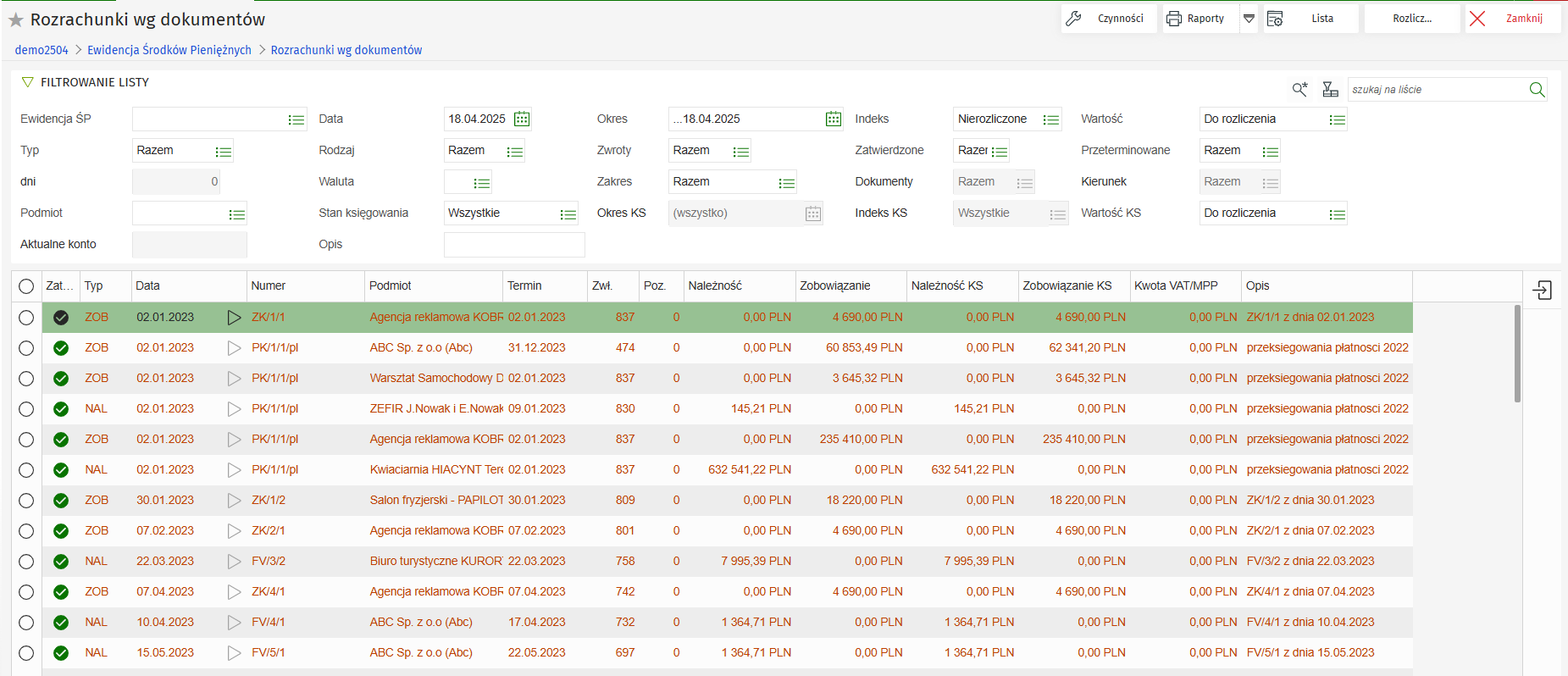Open the calendar picker for the Okres field
The height and width of the screenshot is (676, 1568).
tap(833, 119)
